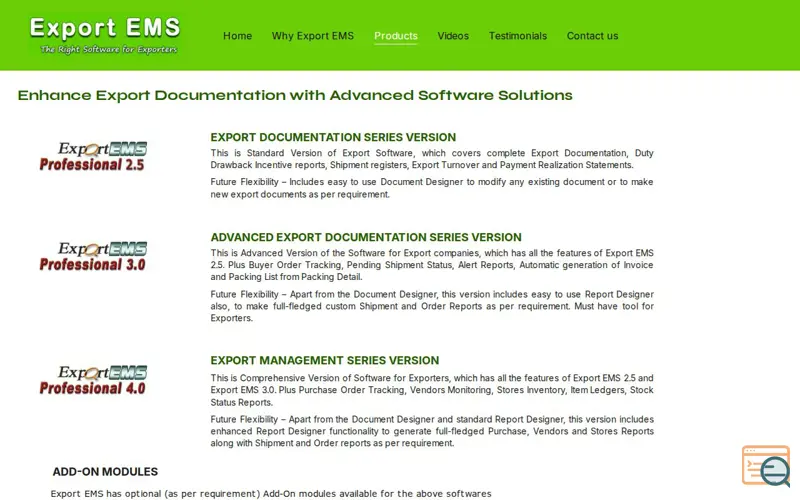The image size is (800, 500).
Task: Click the Export Documentation Series Version heading
Action: point(333,137)
